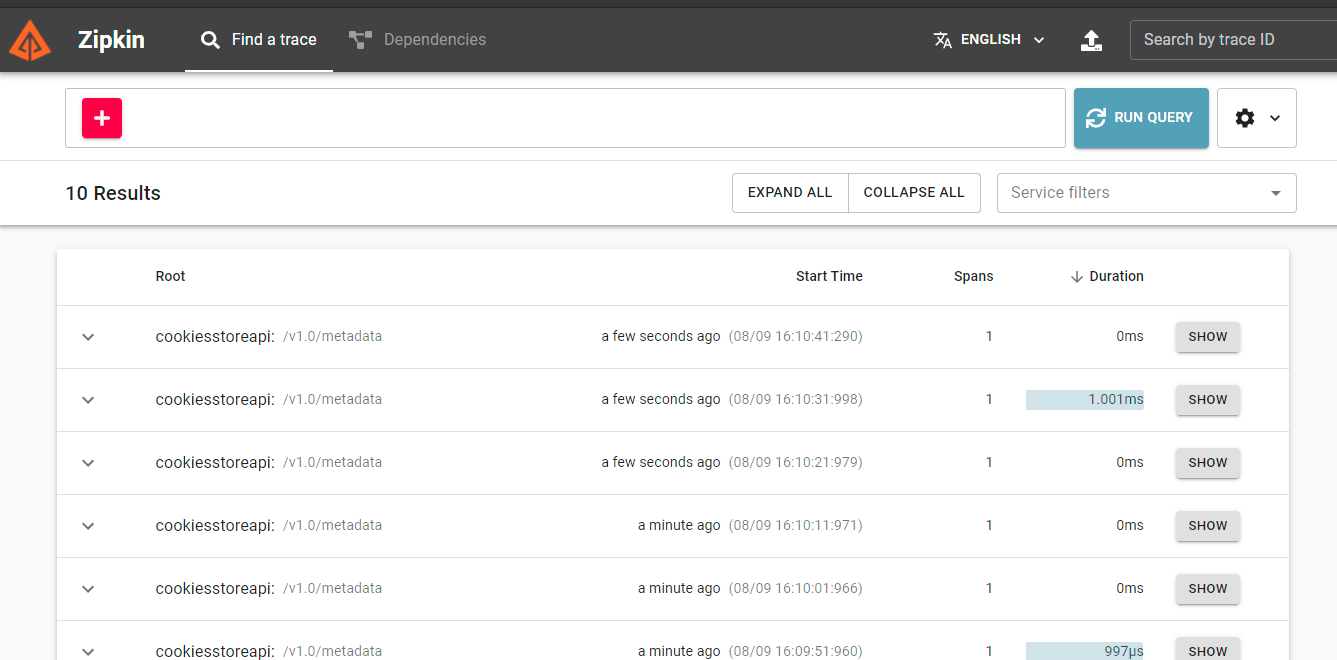The width and height of the screenshot is (1337, 660).
Task: Click the translate language icon
Action: pyautogui.click(x=942, y=40)
